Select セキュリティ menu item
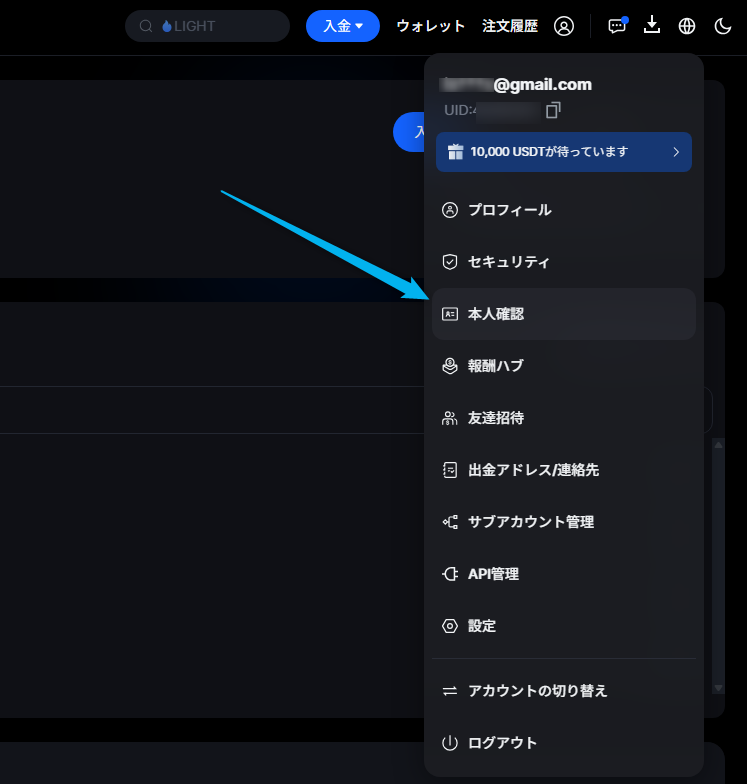747x784 pixels. pyautogui.click(x=564, y=262)
